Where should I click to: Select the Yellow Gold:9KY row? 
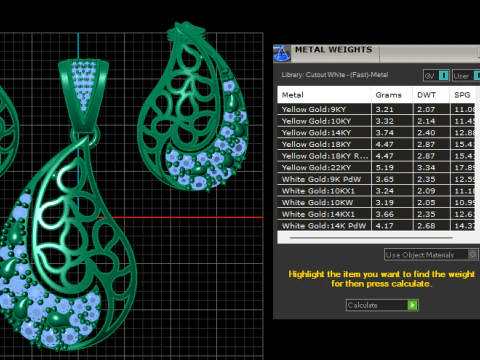(x=376, y=109)
